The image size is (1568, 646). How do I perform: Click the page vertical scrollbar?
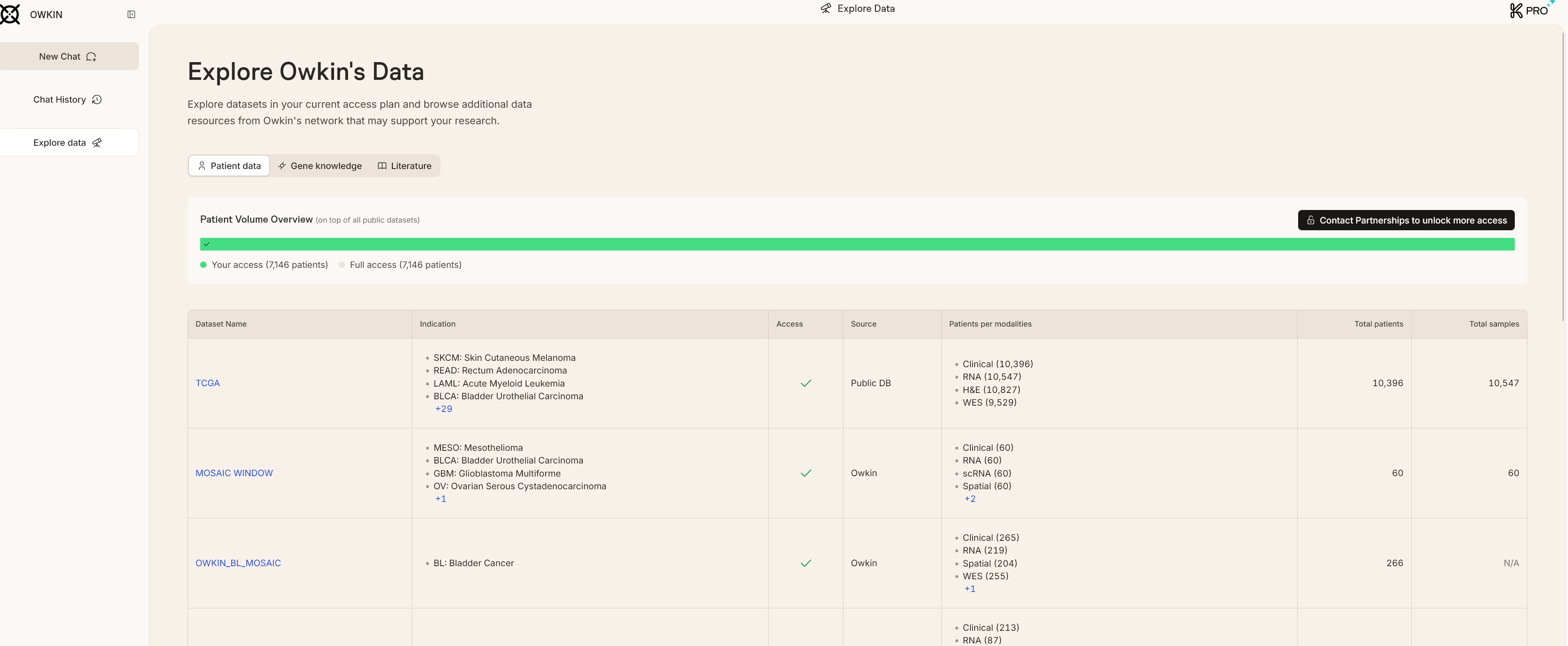(1563, 177)
